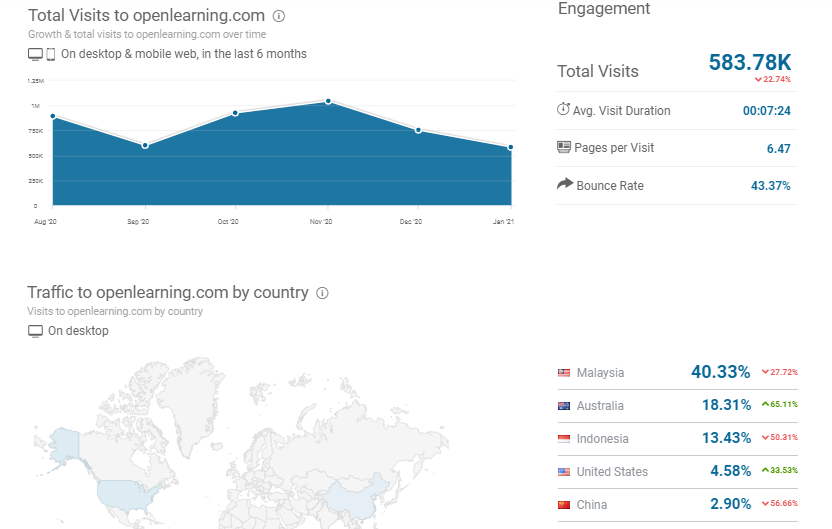Click the info icon beside Total Visits title
The width and height of the screenshot is (832, 529).
279,16
